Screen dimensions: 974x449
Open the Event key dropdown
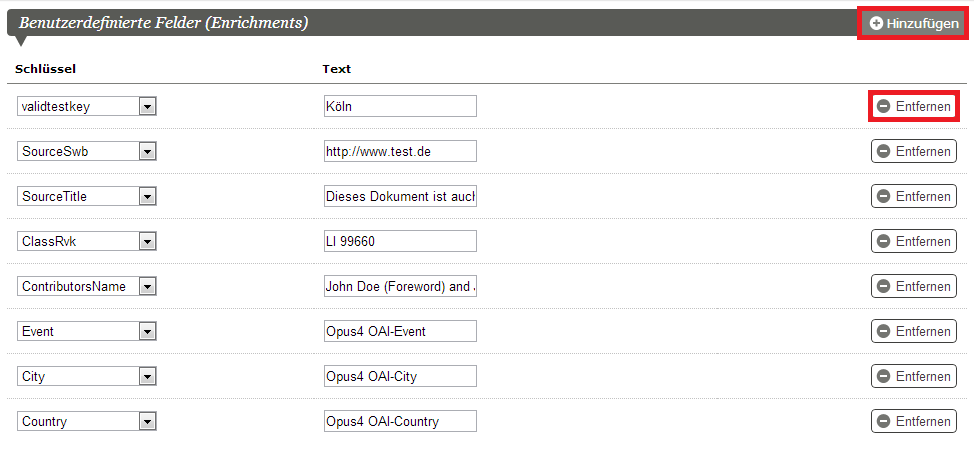click(x=87, y=331)
